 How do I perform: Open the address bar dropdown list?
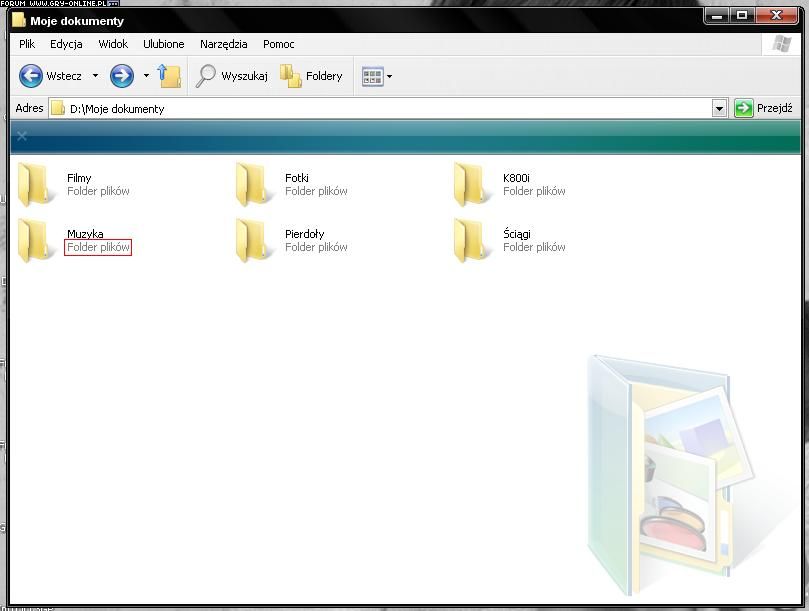(719, 108)
